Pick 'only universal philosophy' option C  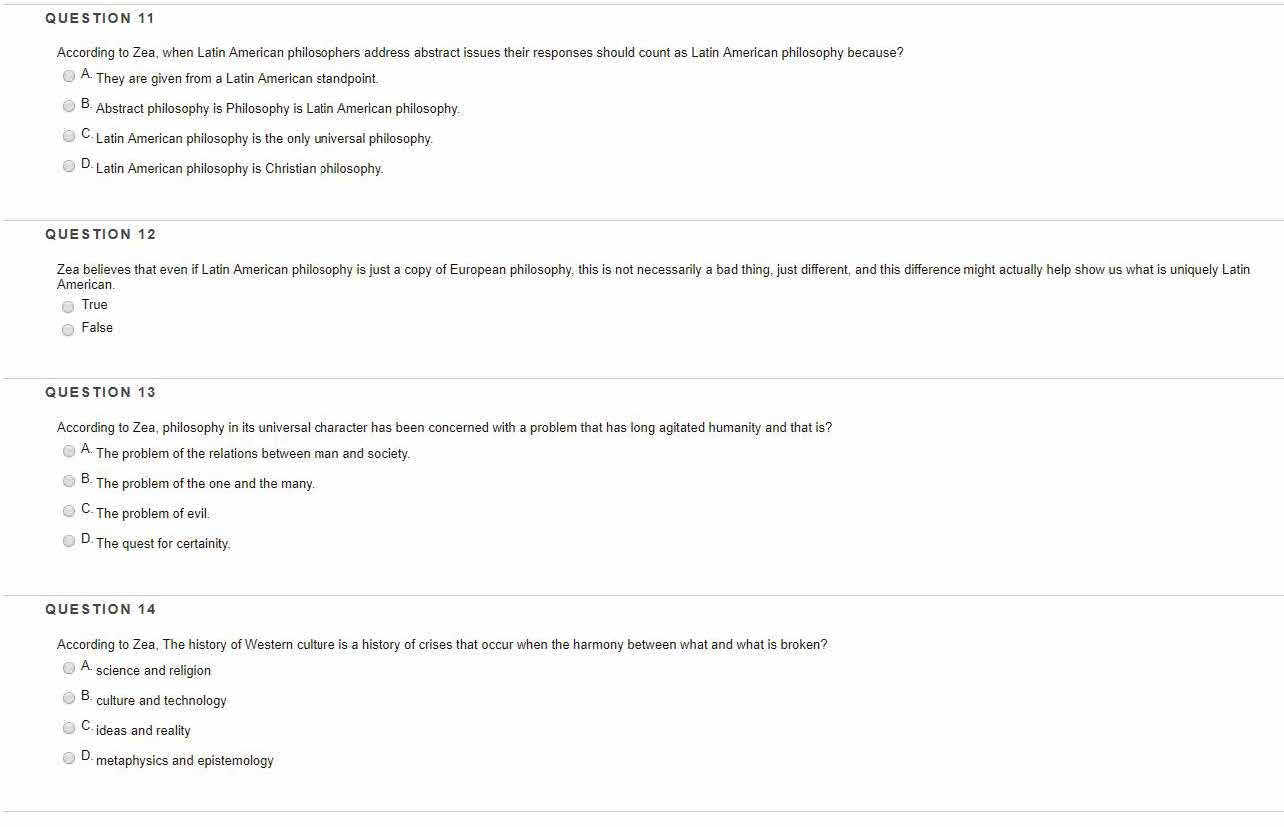coord(68,136)
